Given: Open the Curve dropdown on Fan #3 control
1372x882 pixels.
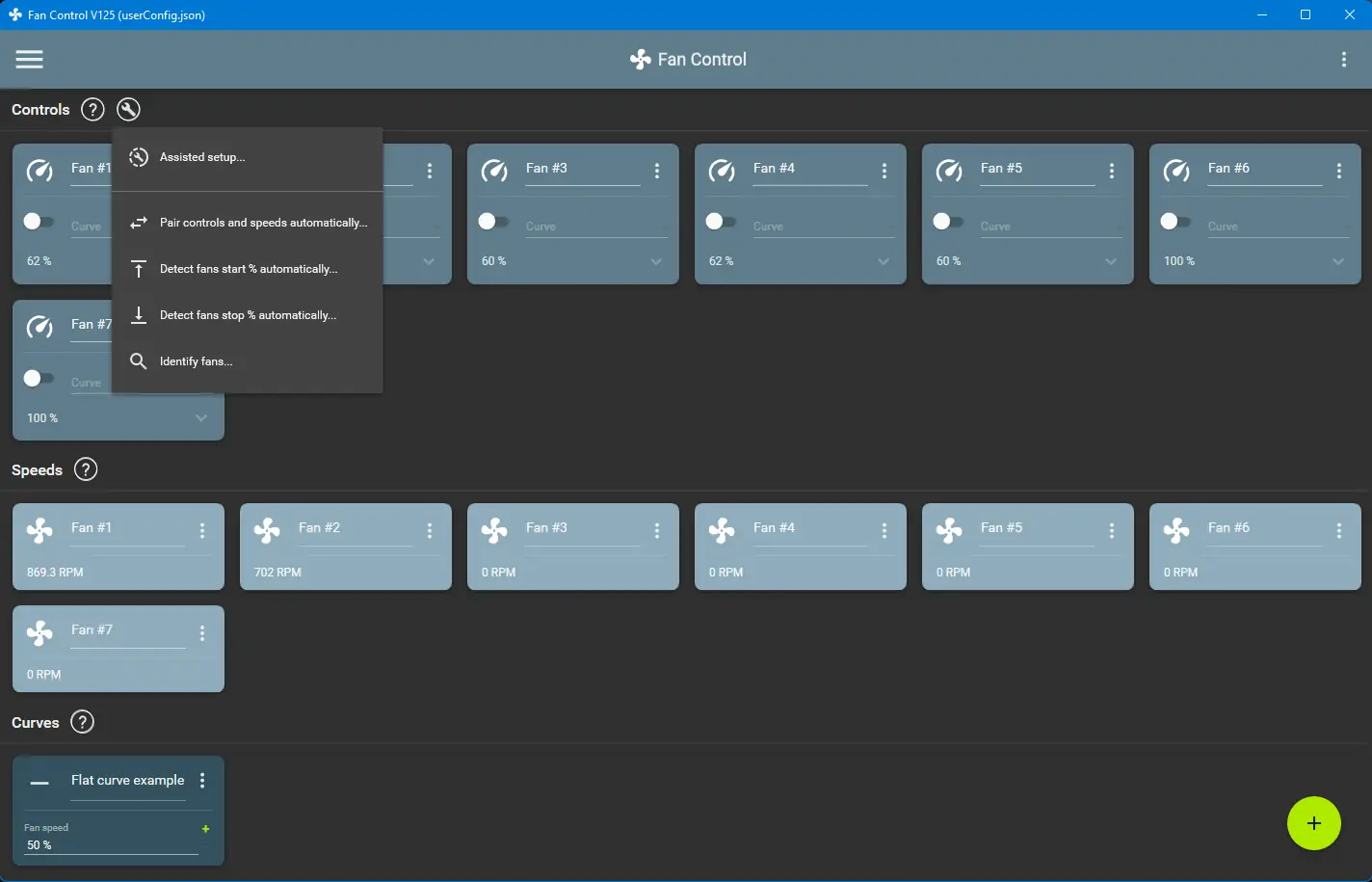Looking at the screenshot, I should click(596, 226).
